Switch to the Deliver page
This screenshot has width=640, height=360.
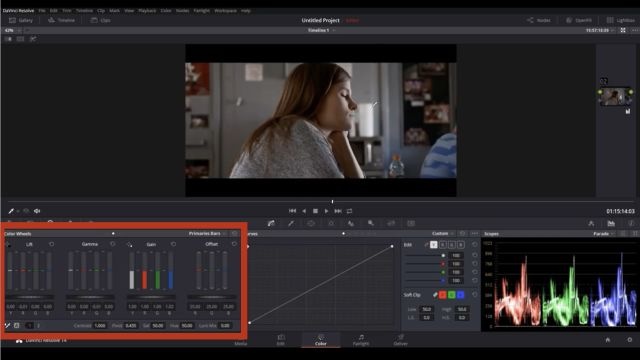click(x=400, y=340)
